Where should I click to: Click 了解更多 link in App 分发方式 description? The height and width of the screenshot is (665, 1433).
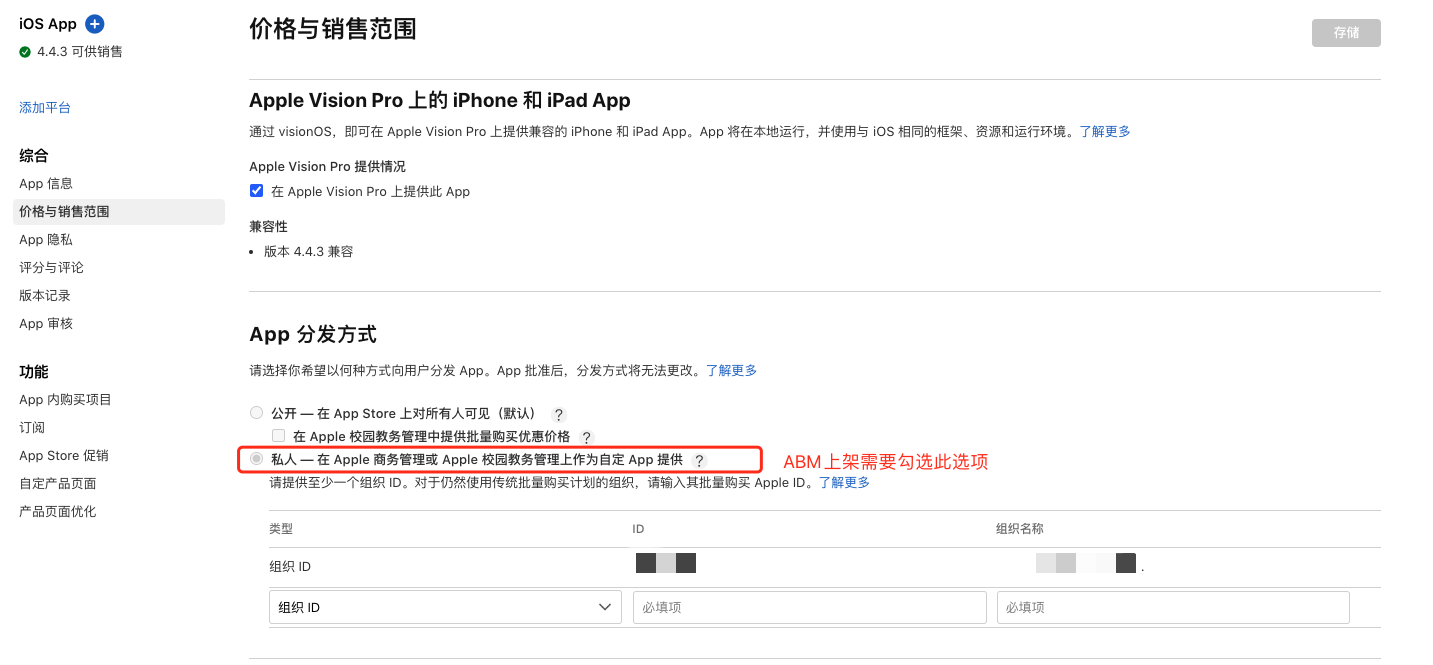tap(732, 370)
